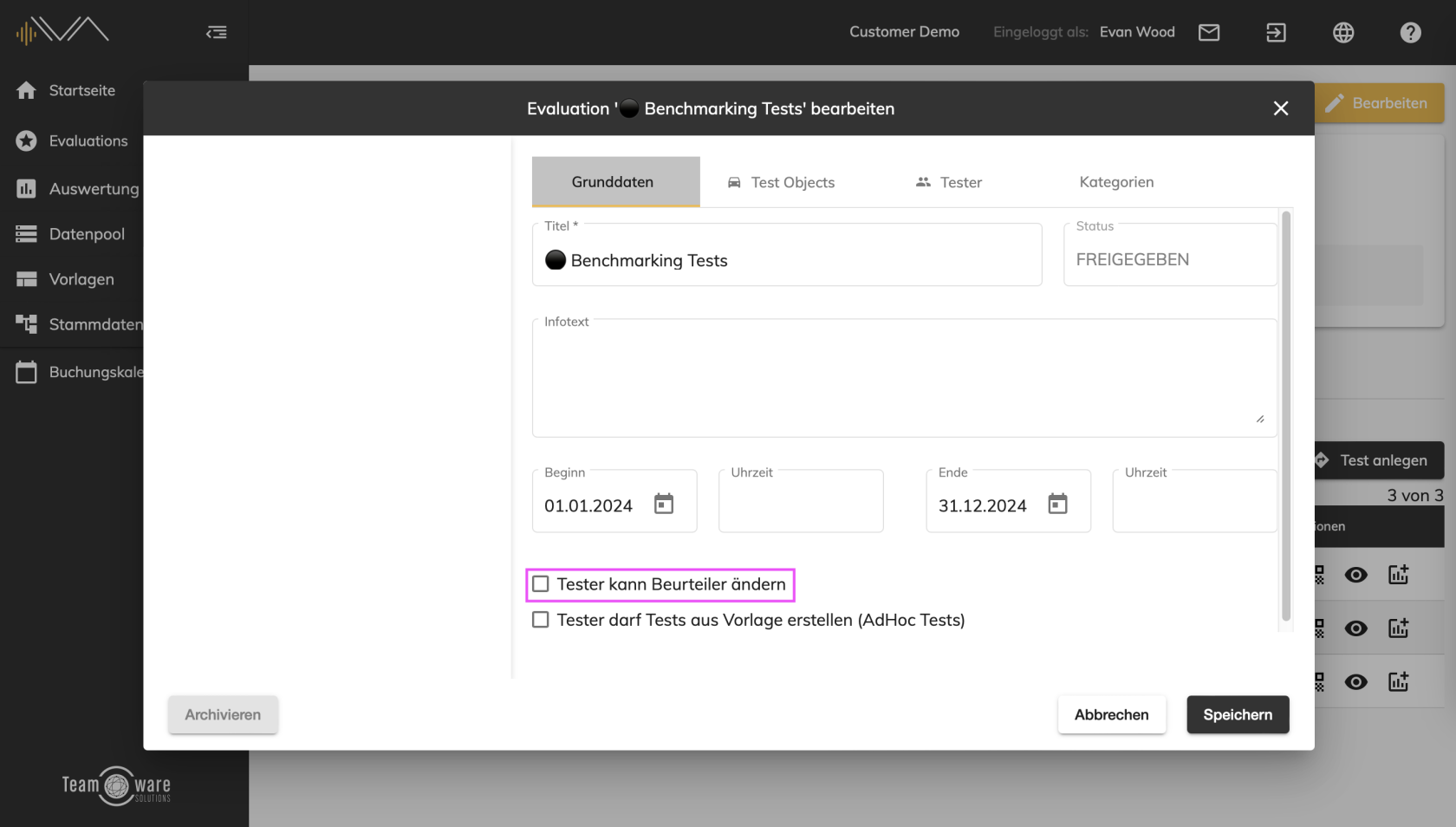Switch to the Grunddaten tab

[x=615, y=182]
